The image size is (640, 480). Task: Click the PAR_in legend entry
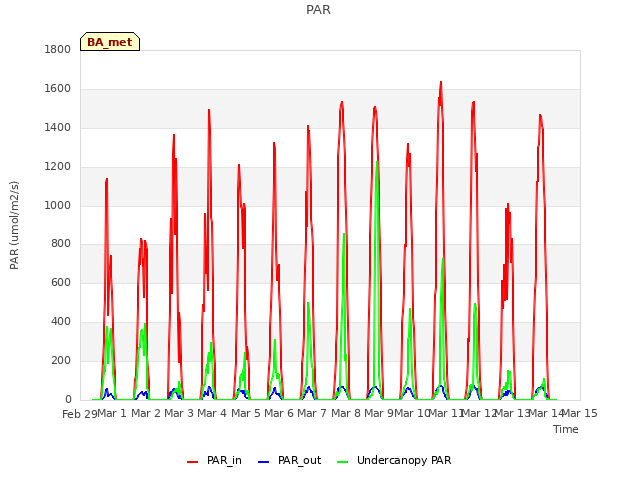pyautogui.click(x=214, y=460)
